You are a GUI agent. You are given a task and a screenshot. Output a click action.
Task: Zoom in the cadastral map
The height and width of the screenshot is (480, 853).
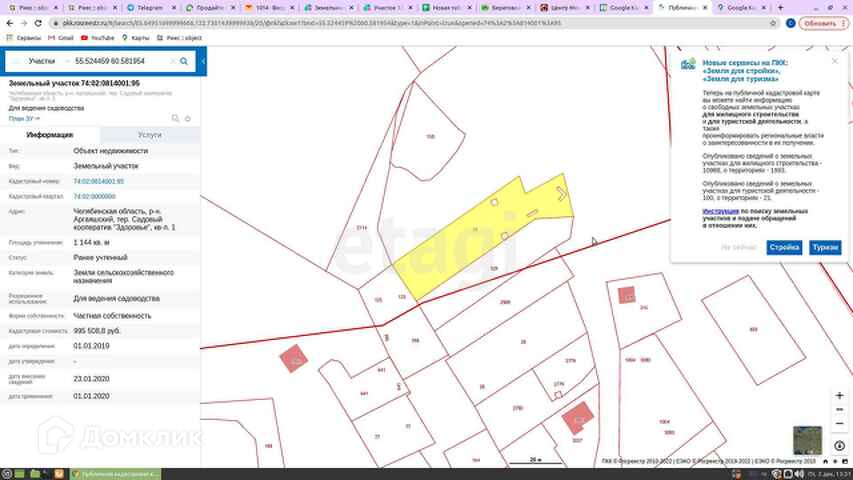[839, 396]
